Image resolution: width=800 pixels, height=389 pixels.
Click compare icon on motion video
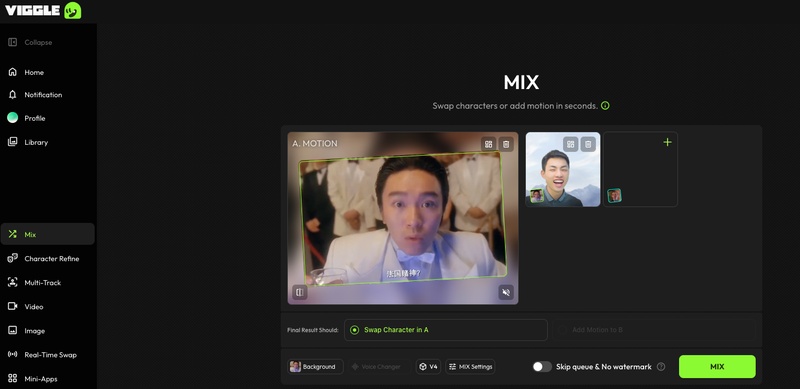pos(300,292)
